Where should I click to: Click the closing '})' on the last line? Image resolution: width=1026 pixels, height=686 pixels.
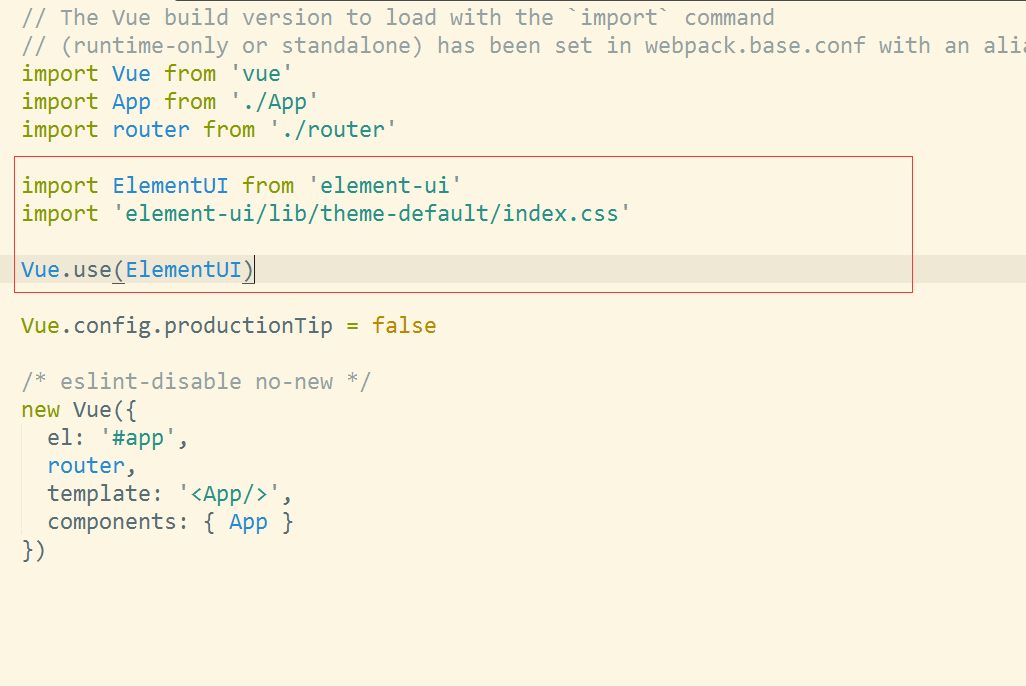34,550
